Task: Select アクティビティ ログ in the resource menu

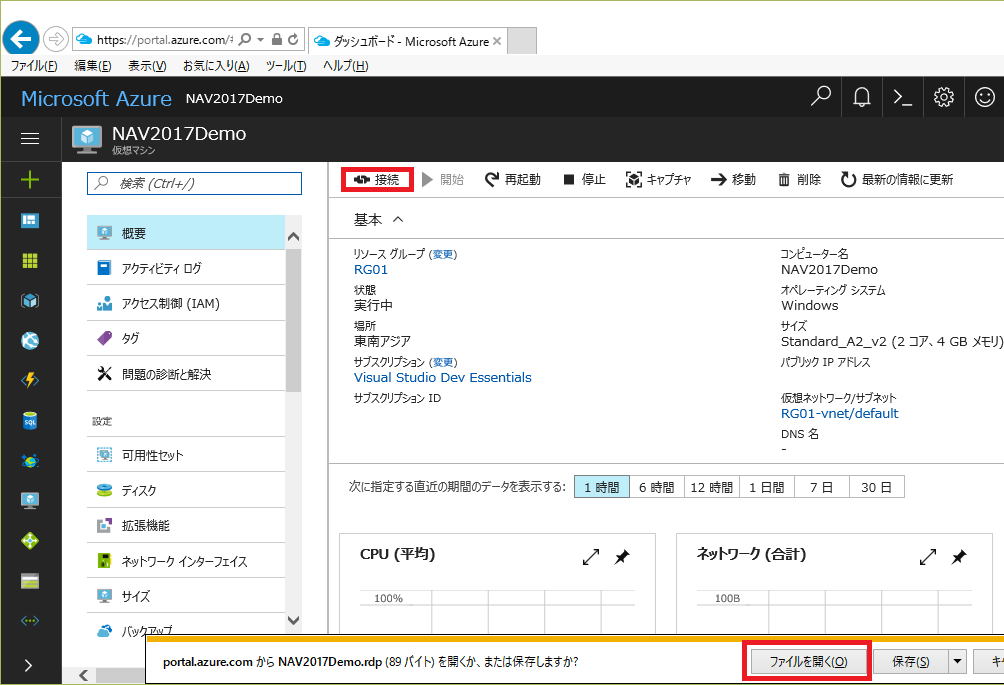Action: 186,268
